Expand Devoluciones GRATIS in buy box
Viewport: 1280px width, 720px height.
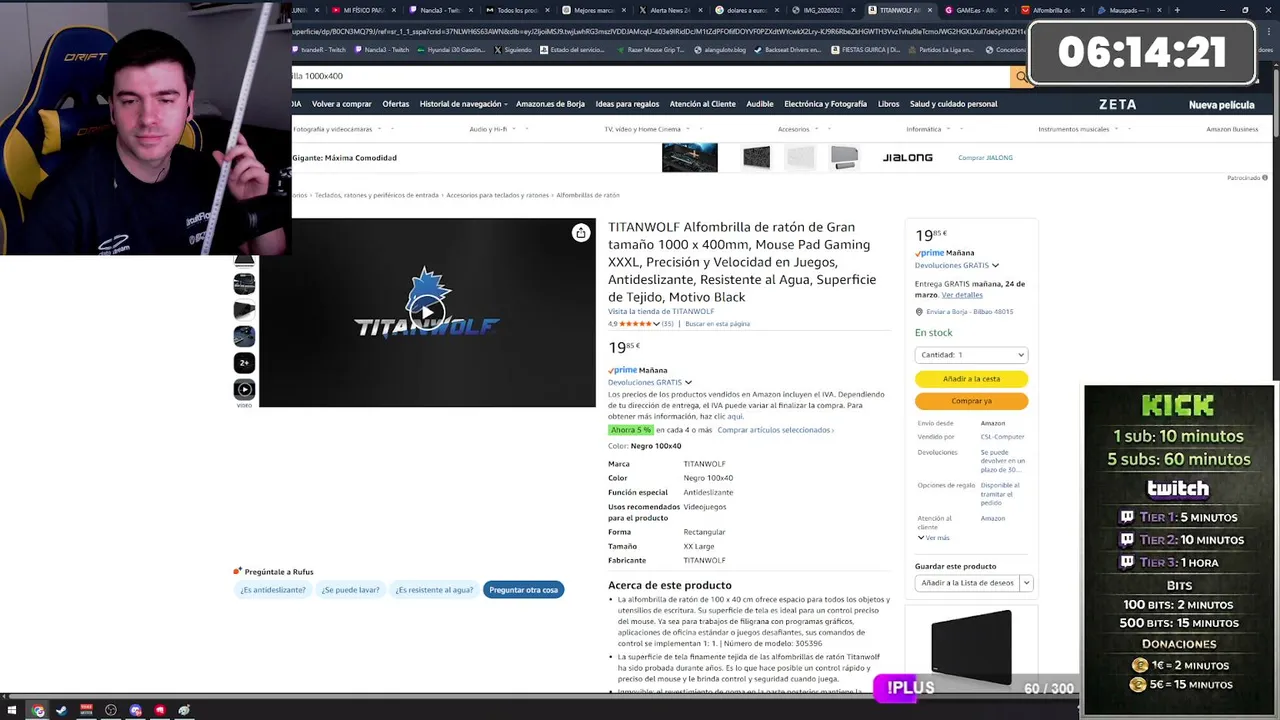click(956, 265)
